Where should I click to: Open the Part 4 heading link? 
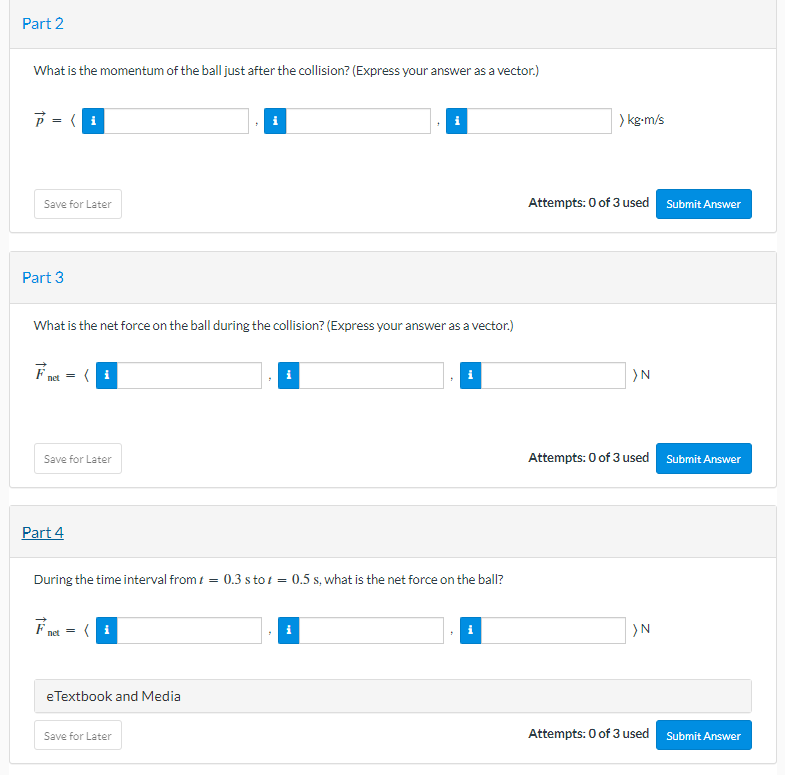coord(43,532)
